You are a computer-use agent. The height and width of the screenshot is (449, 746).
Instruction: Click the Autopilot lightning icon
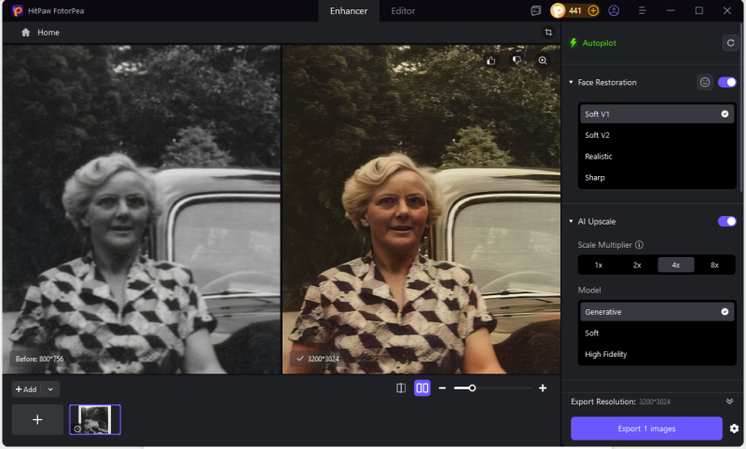pyautogui.click(x=573, y=43)
